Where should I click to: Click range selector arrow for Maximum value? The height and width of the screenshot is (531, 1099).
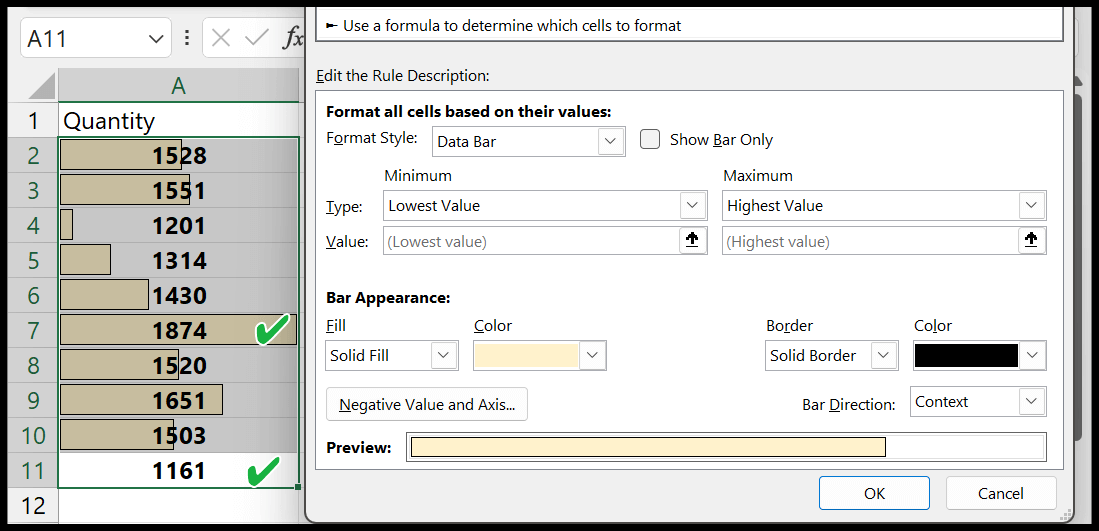click(1030, 240)
